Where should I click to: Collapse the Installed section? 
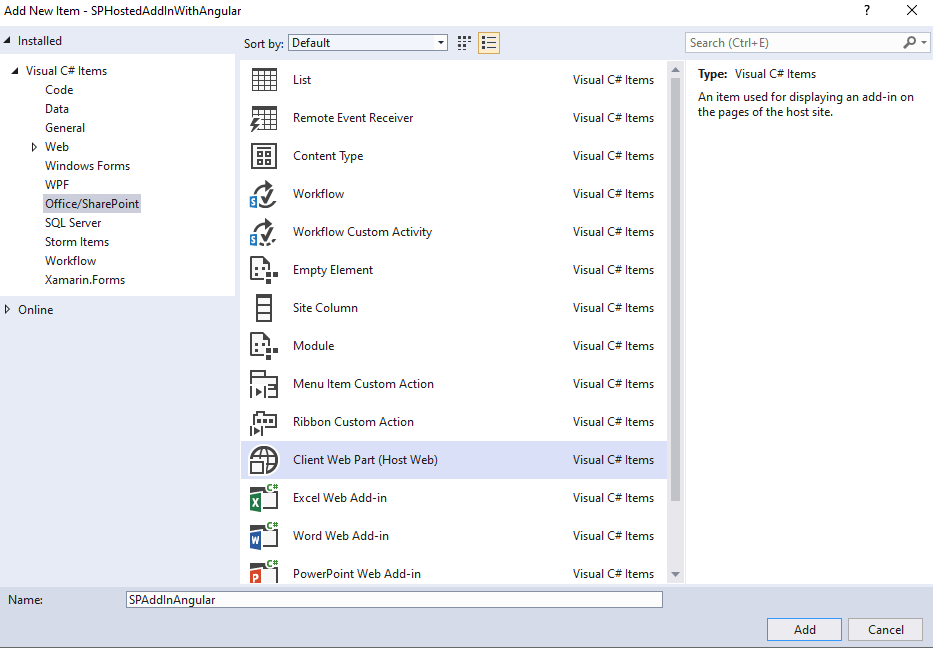[7, 40]
